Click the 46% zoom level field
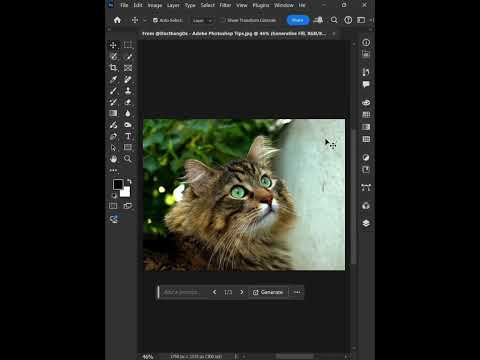The image size is (480, 360). coord(148,357)
